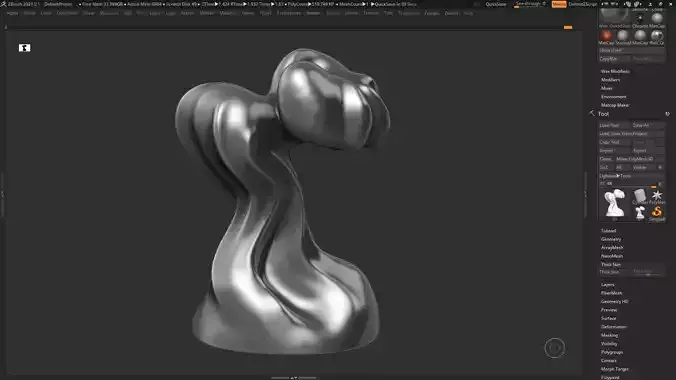Image resolution: width=676 pixels, height=380 pixels.
Task: Expand the ArrayMesh section
Action: pos(612,248)
